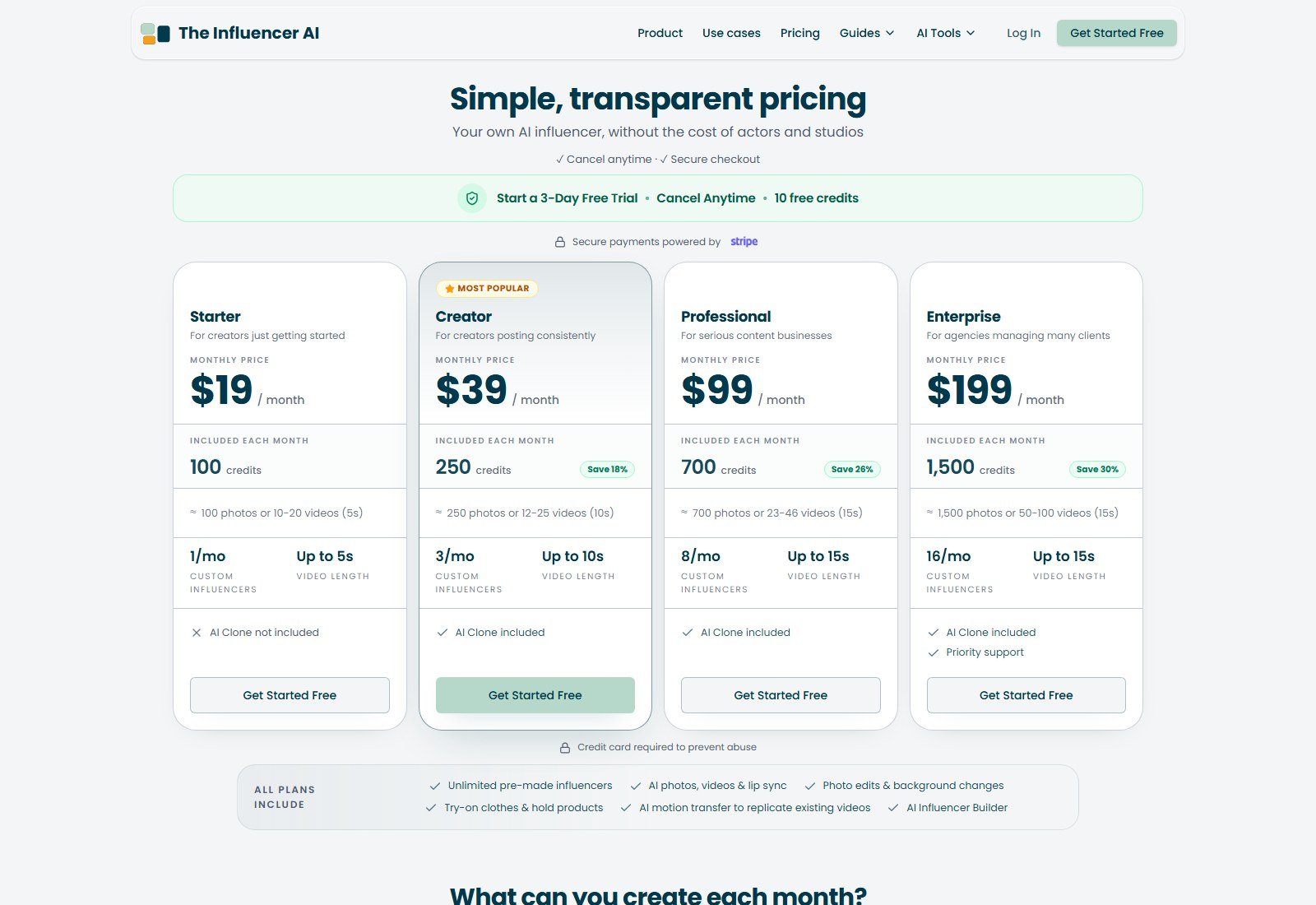Click the X icon for AI Clone not included
1316x905 pixels.
tap(197, 633)
